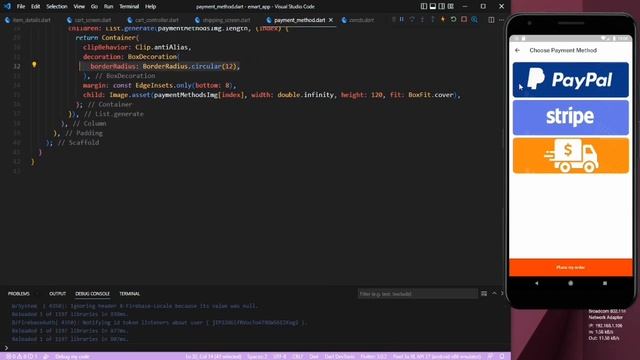Open the Run menu
640x360 pixels.
(x=108, y=7)
